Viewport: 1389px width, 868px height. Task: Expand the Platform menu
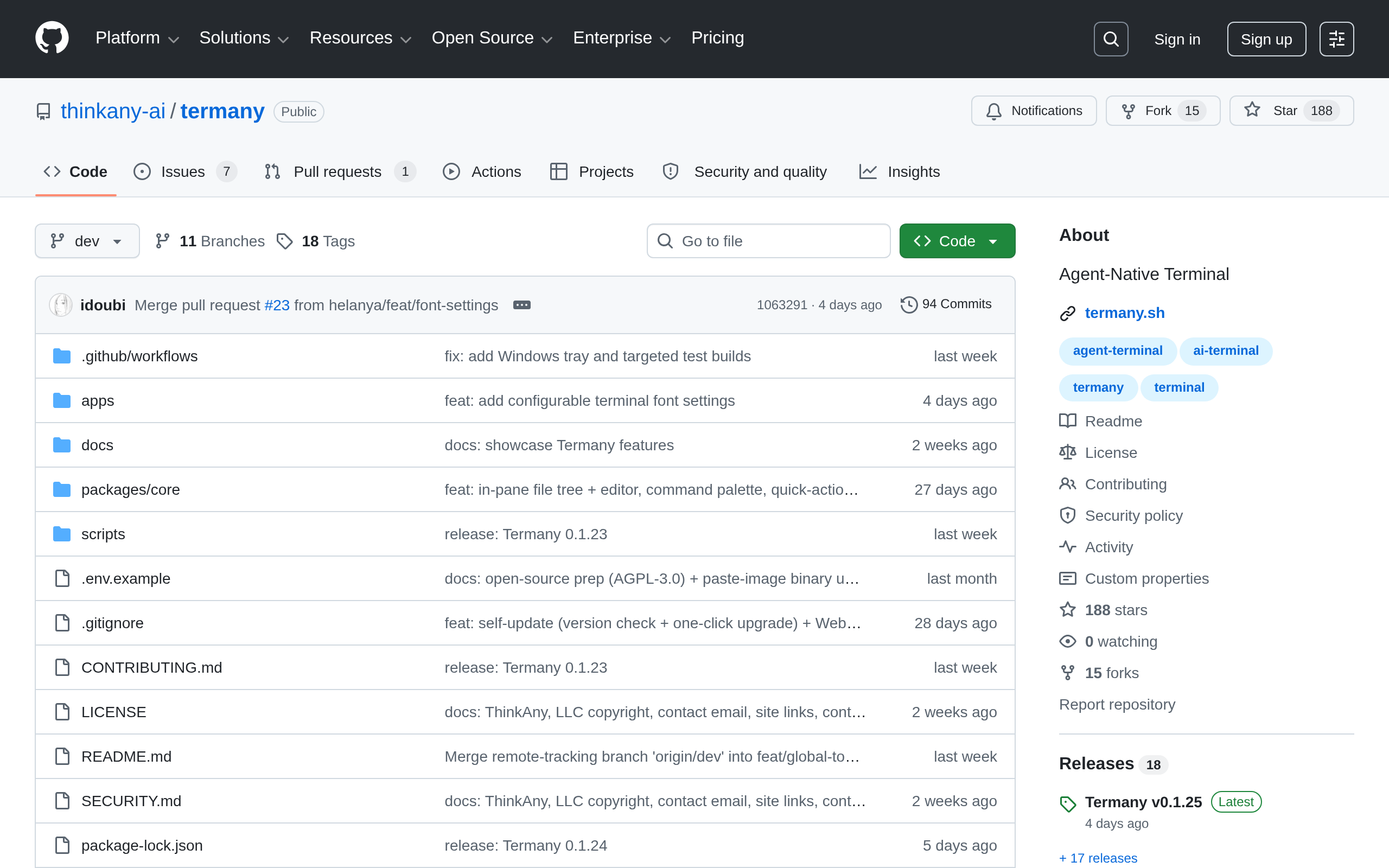tap(137, 38)
